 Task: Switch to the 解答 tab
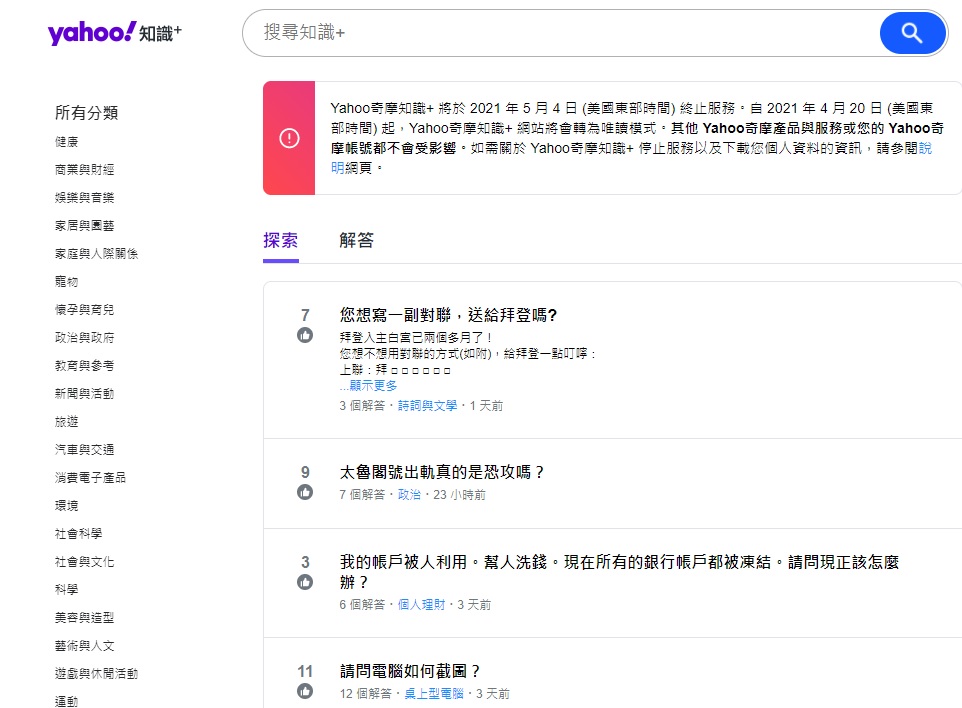(x=356, y=240)
